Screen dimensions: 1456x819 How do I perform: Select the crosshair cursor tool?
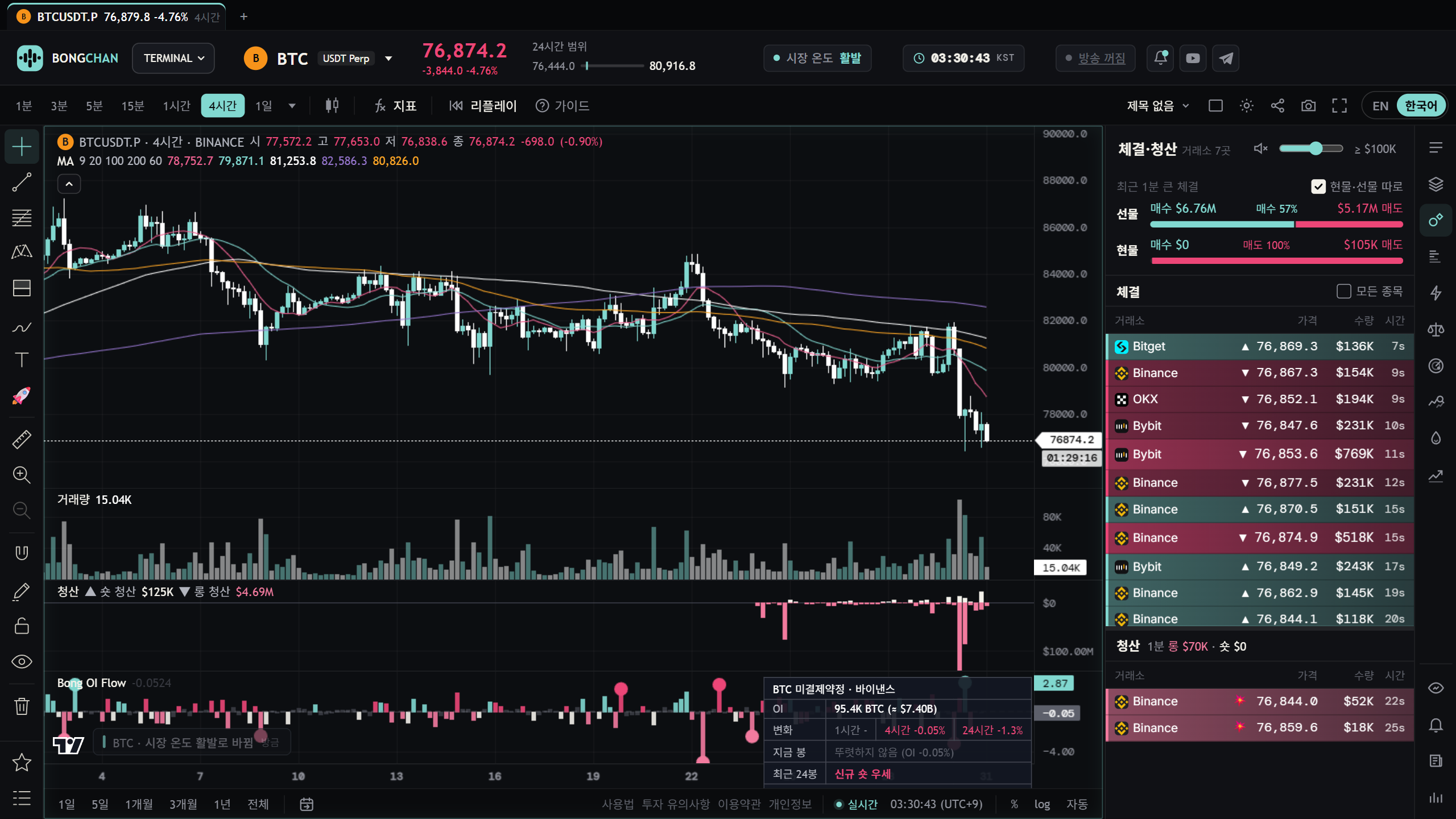(22, 147)
